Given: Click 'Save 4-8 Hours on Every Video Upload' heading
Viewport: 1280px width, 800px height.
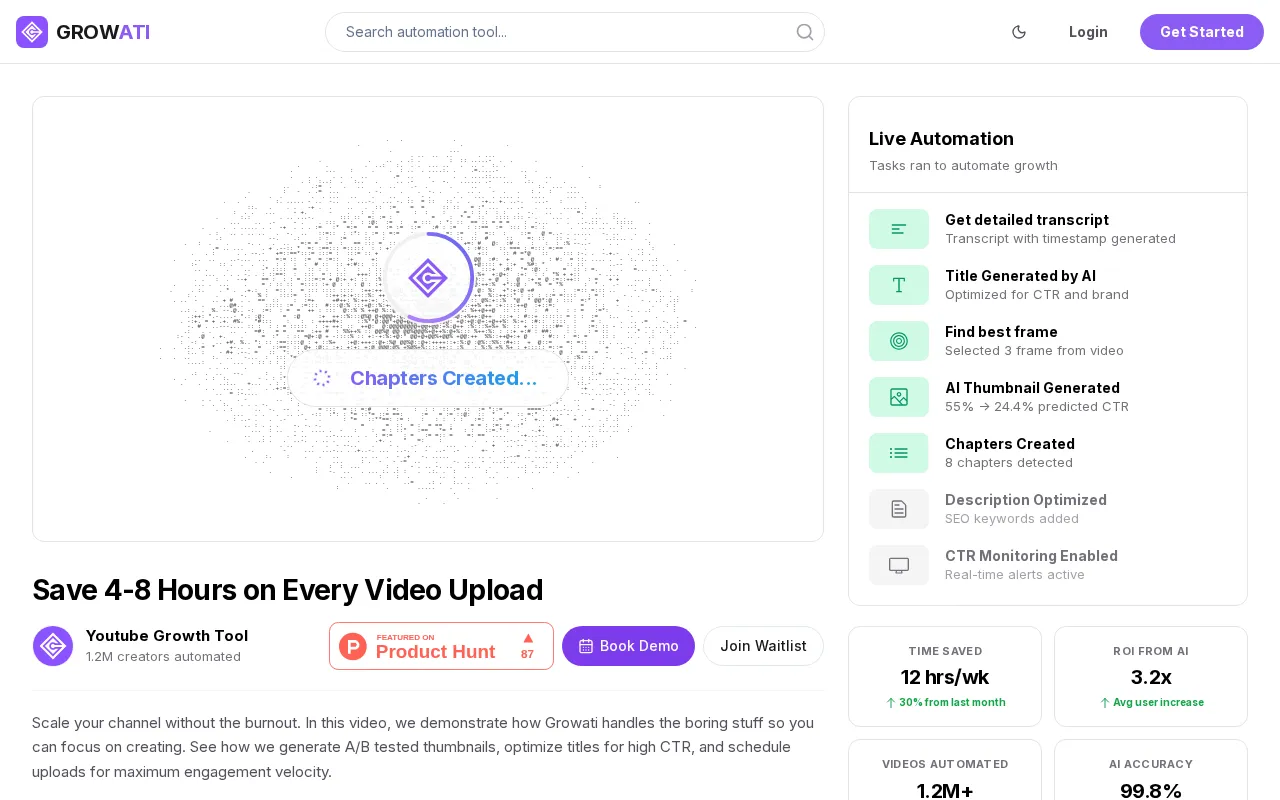Looking at the screenshot, I should point(287,590).
